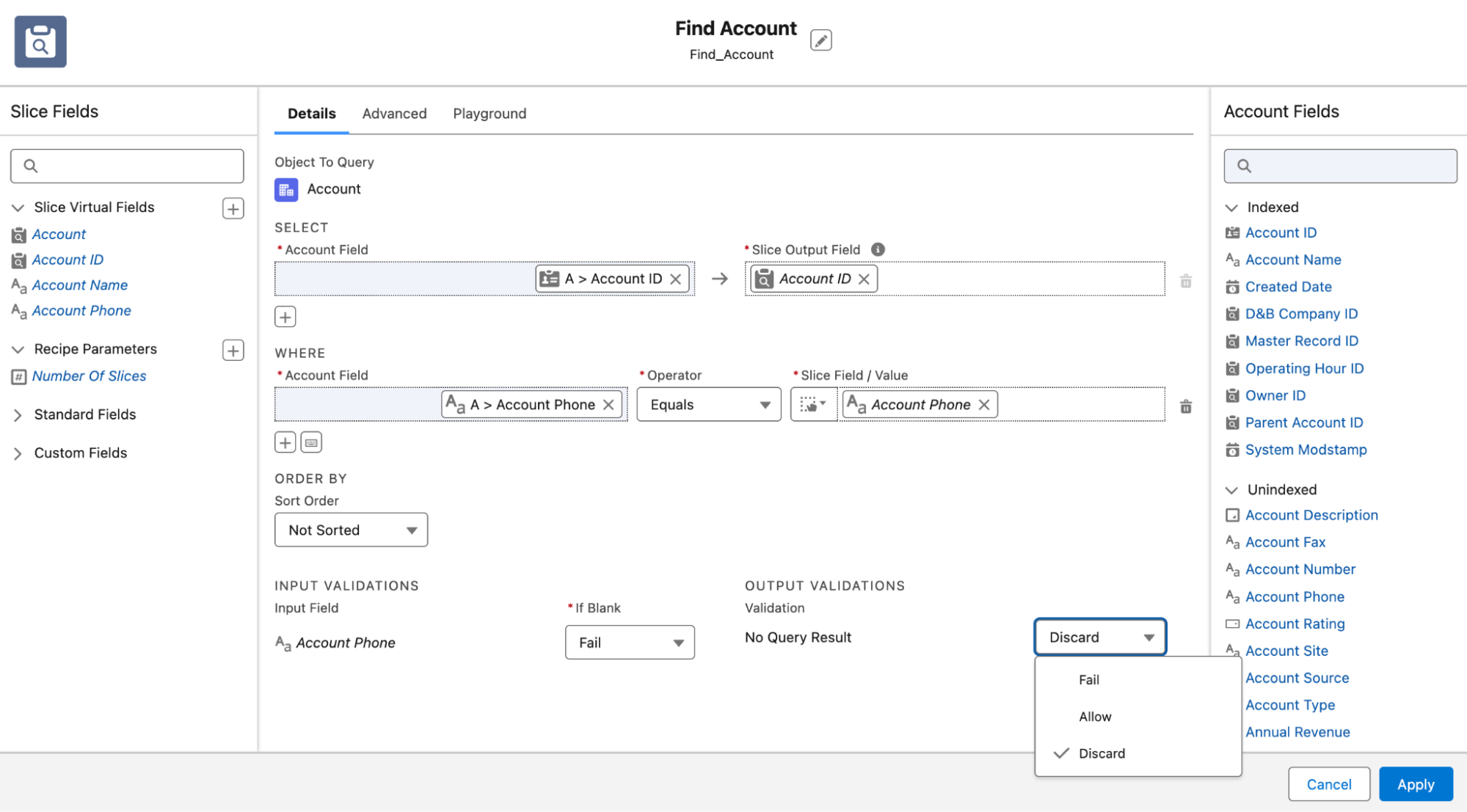This screenshot has width=1467, height=812.
Task: Open the Equals operator dropdown
Action: coord(707,405)
